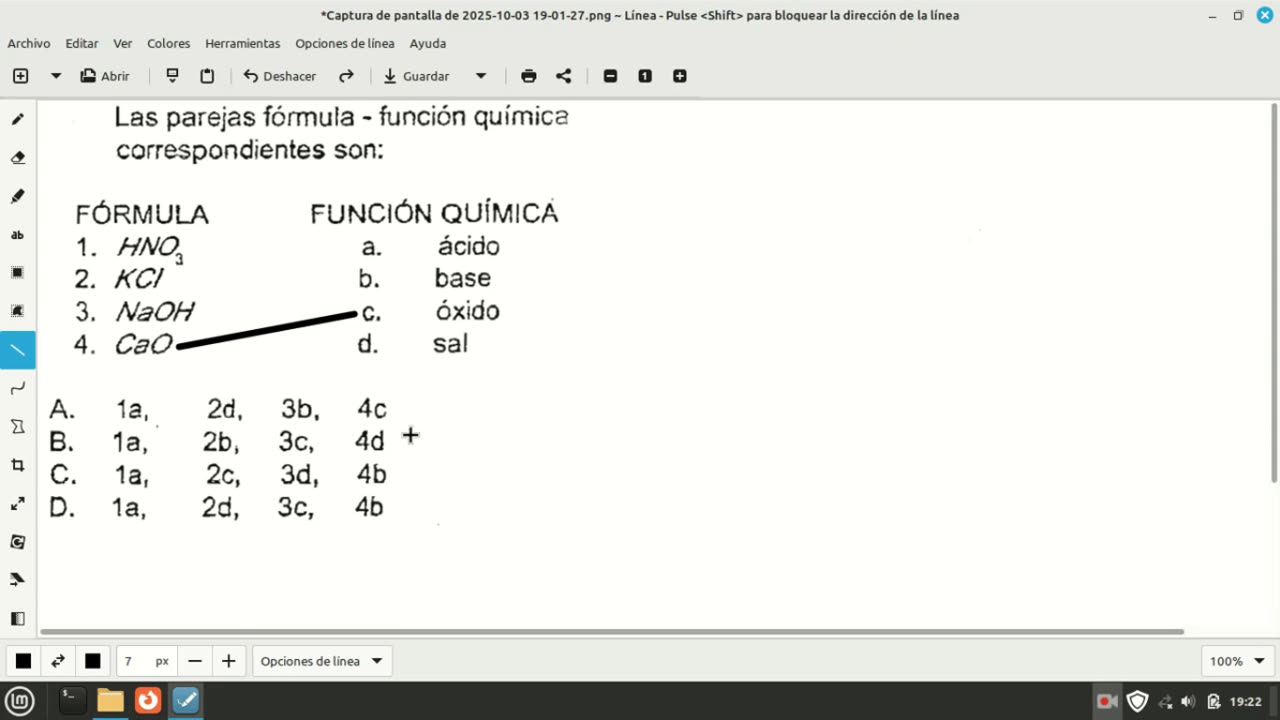Click the Abrir button

pos(105,76)
